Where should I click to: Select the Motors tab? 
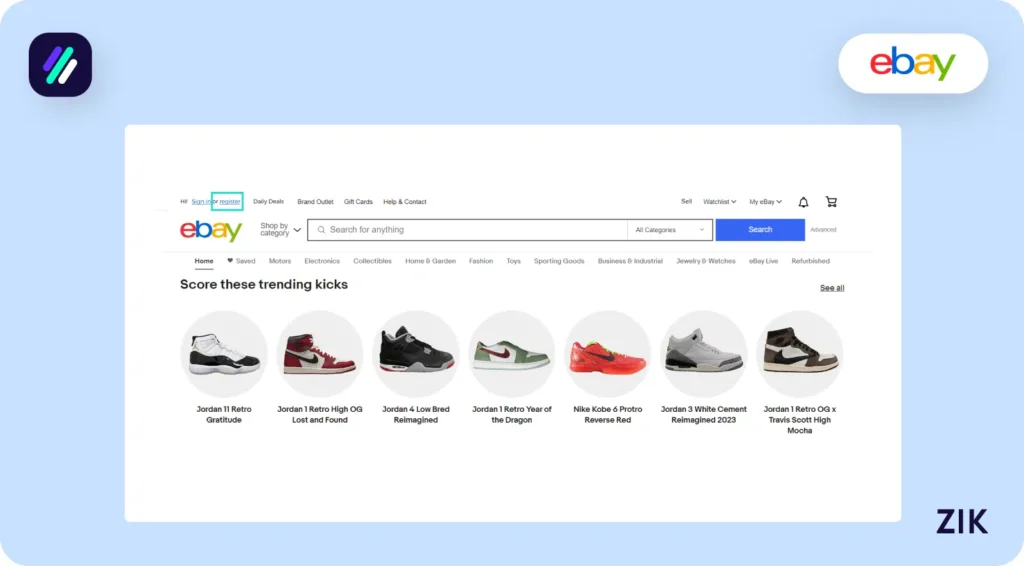280,261
